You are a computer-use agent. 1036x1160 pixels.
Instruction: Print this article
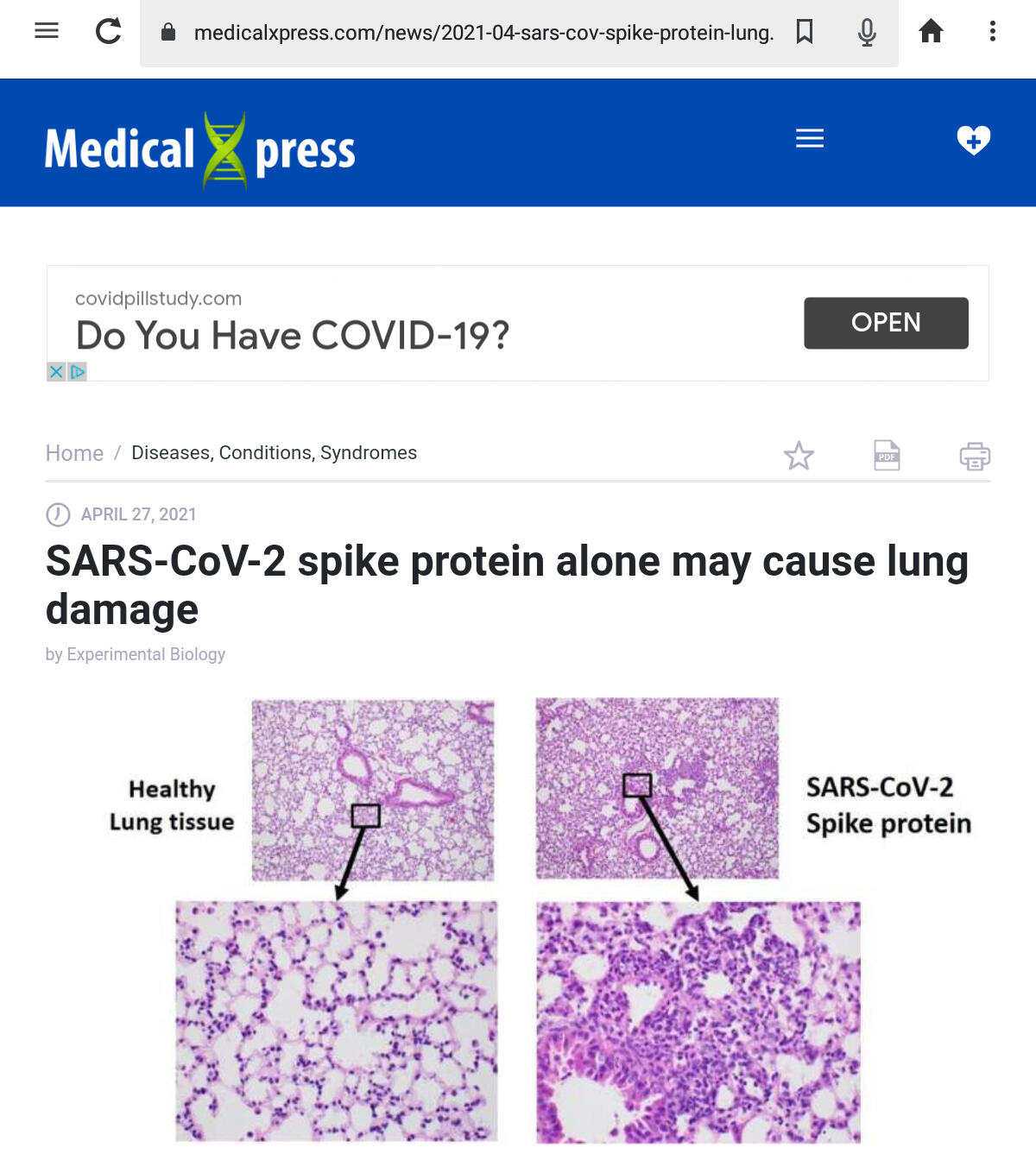tap(975, 456)
